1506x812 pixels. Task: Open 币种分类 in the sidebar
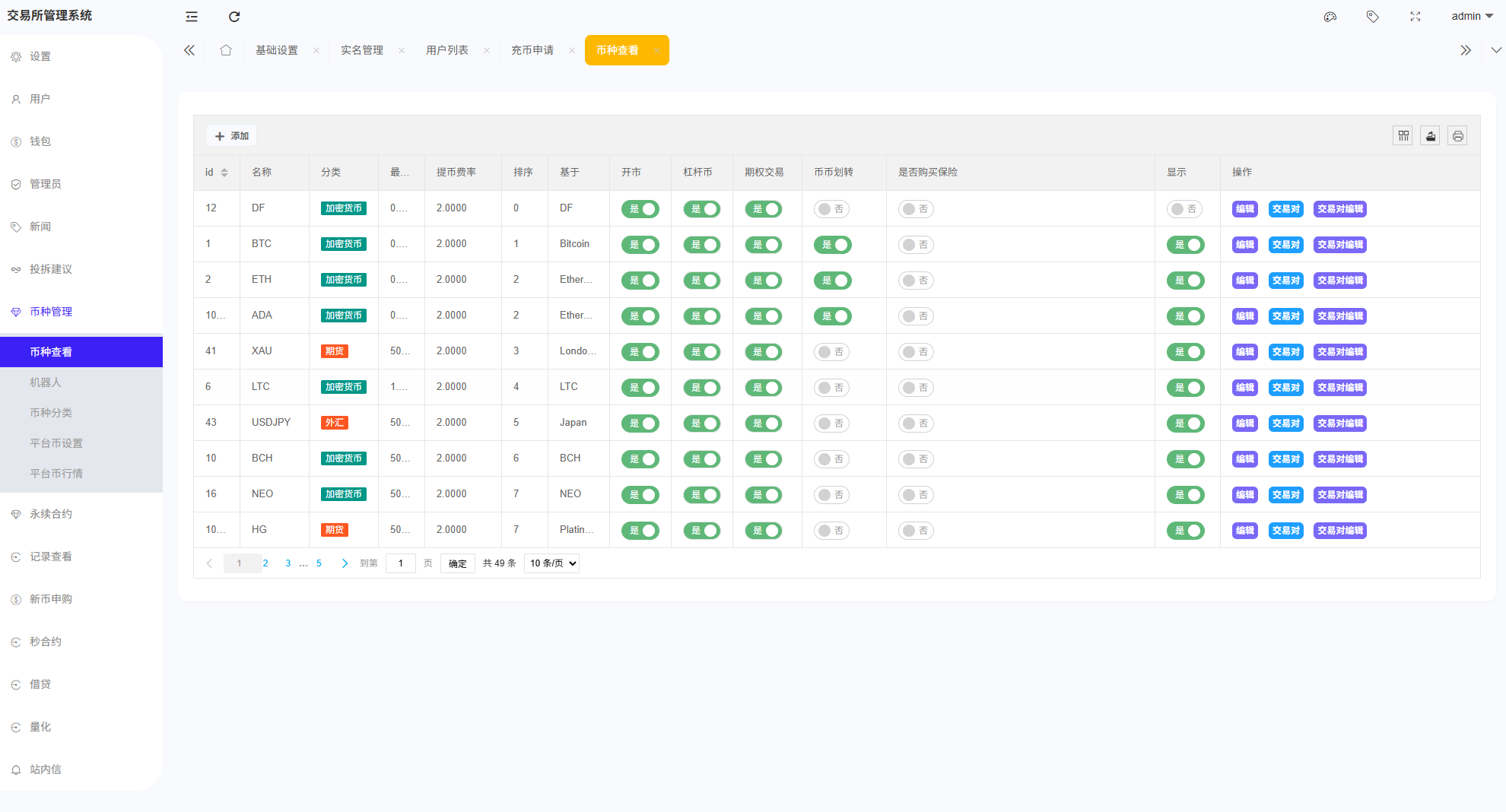click(x=51, y=413)
